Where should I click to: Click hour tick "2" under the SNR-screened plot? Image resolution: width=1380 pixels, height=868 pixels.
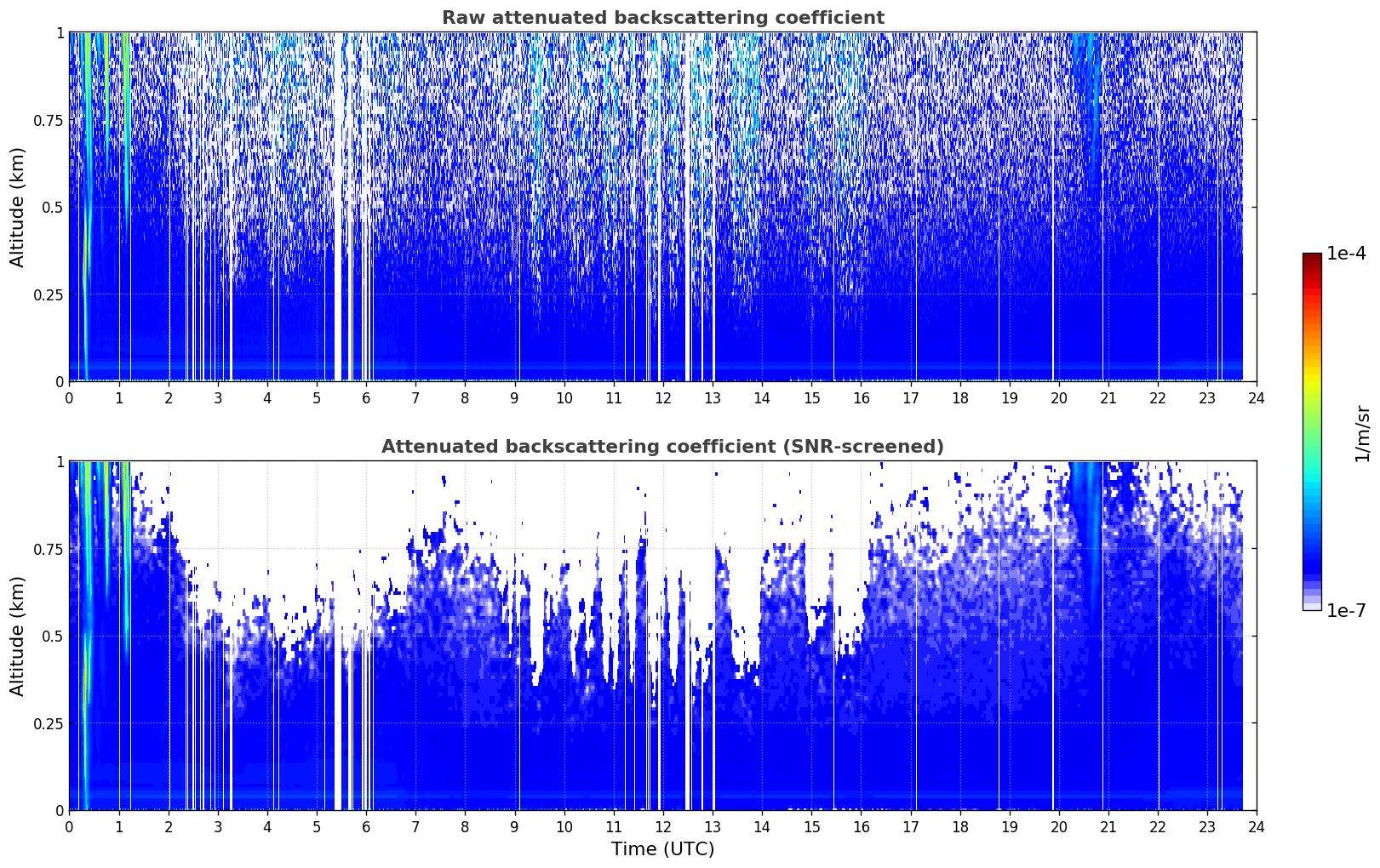click(x=168, y=826)
